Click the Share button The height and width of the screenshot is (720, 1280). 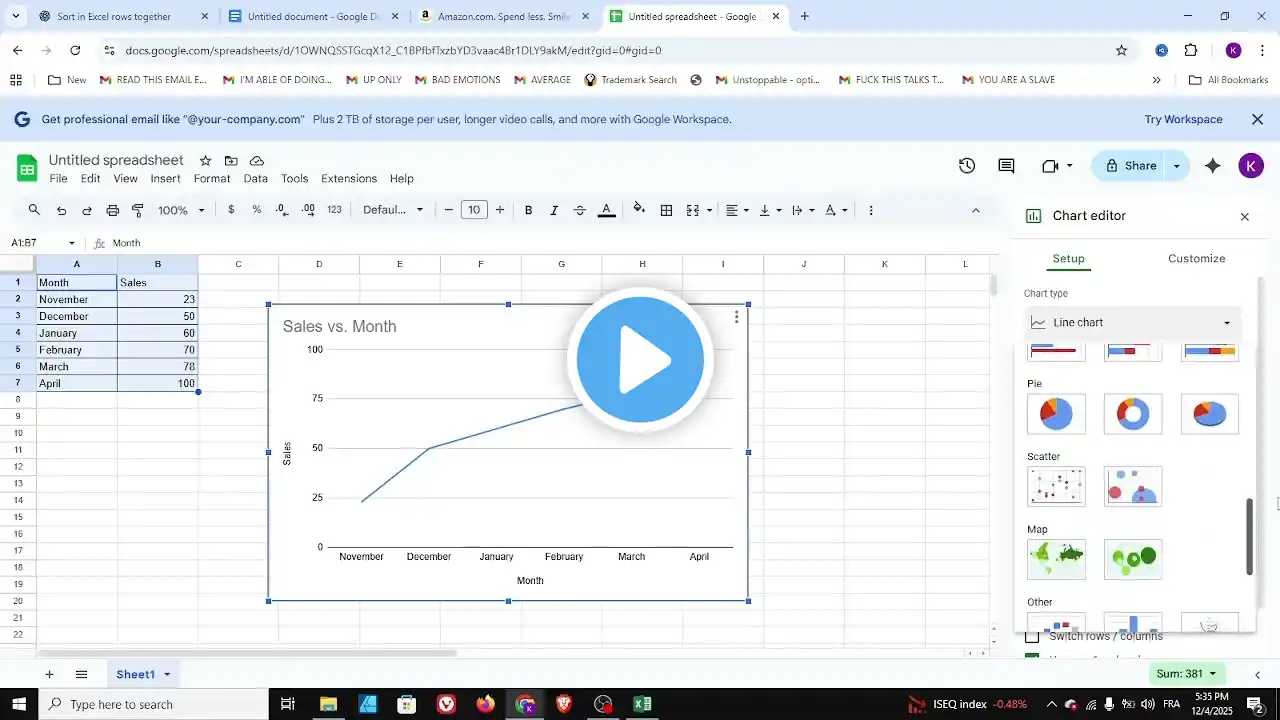point(1131,166)
